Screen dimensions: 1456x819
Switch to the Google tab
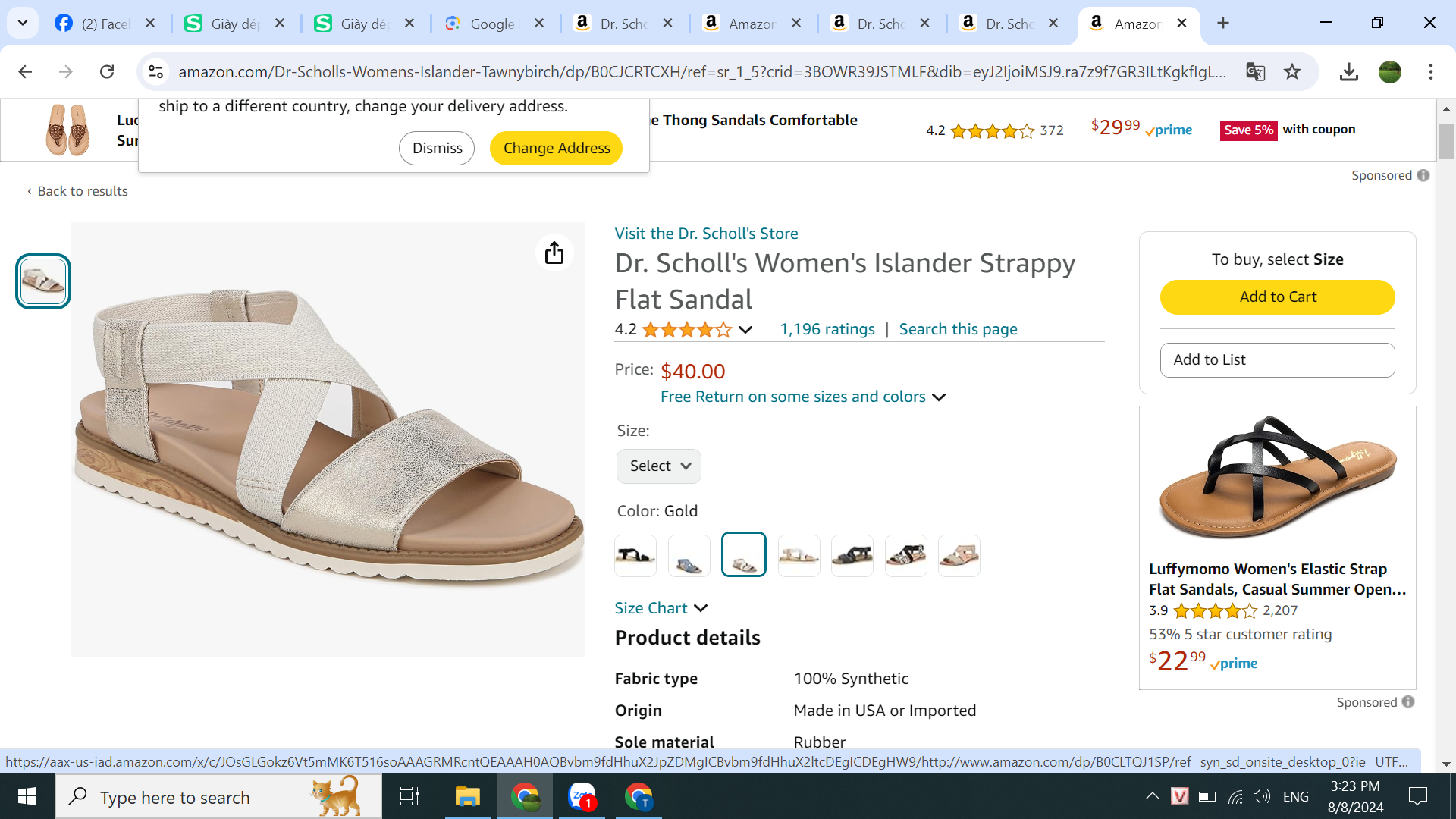(493, 24)
